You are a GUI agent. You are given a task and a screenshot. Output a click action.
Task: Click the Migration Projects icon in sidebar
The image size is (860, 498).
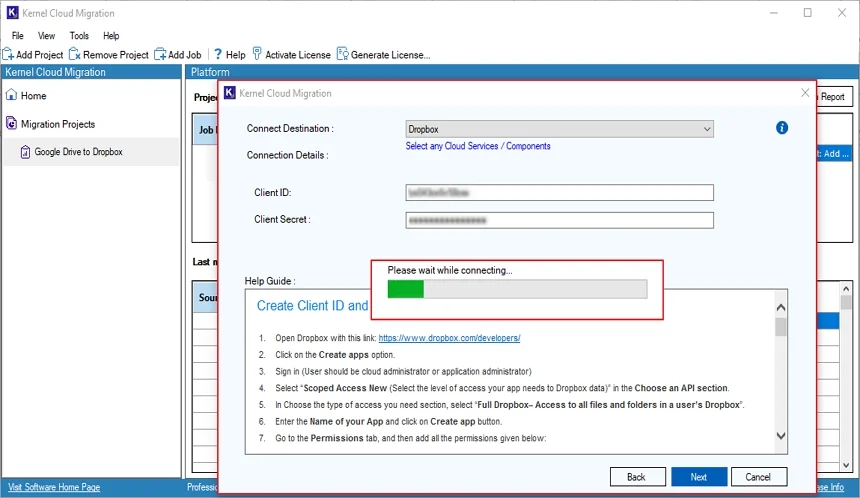[11, 123]
